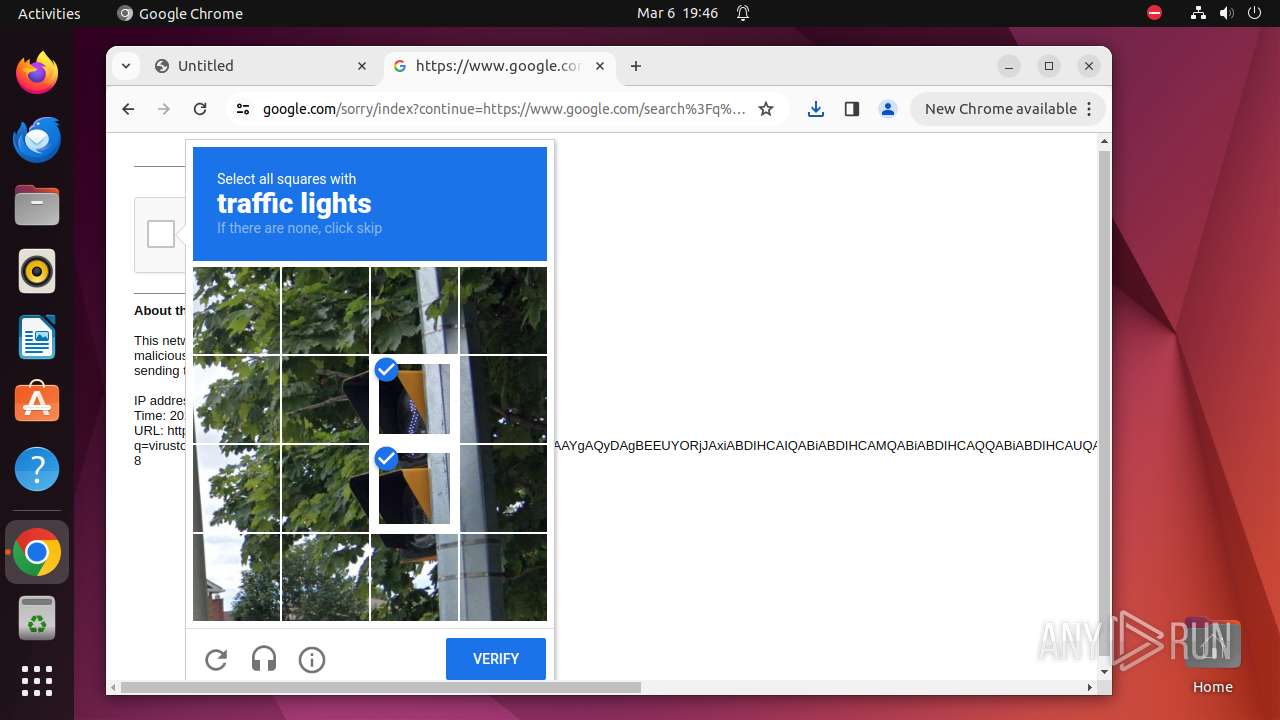Open the Chrome profile avatar icon
Screen dimensions: 1280x720
pos(888,109)
